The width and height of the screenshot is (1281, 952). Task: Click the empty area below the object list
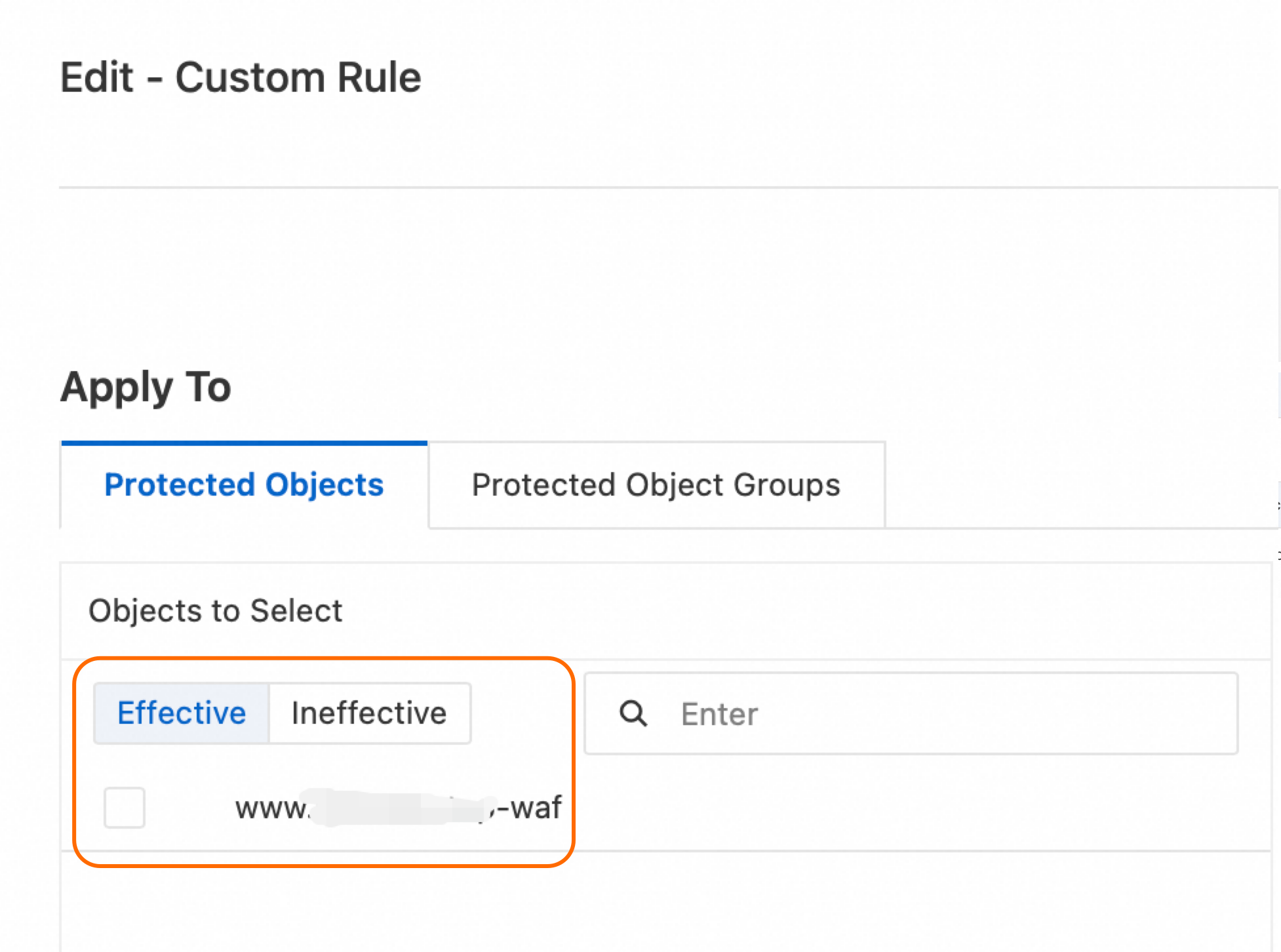[x=656, y=905]
